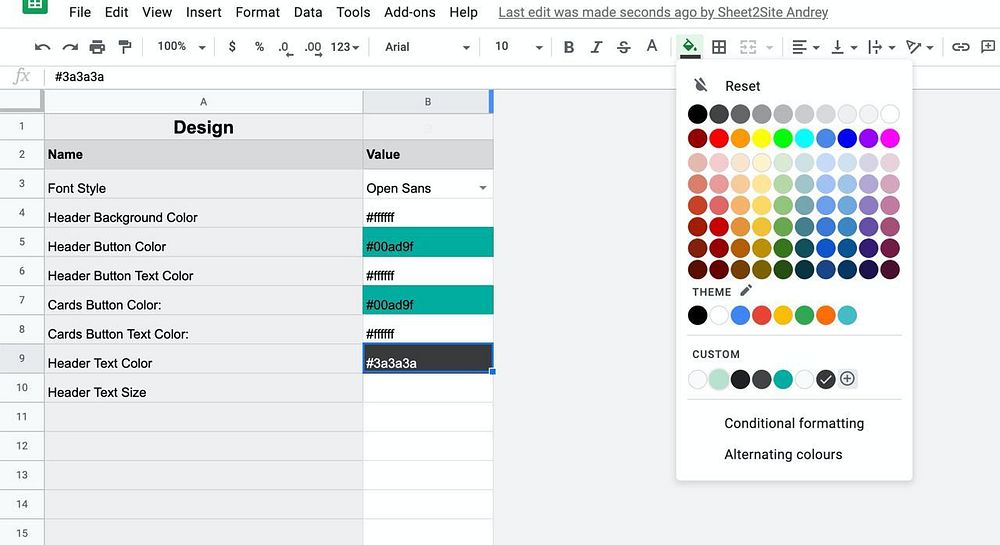Click the Undo arrow icon

click(x=42, y=47)
